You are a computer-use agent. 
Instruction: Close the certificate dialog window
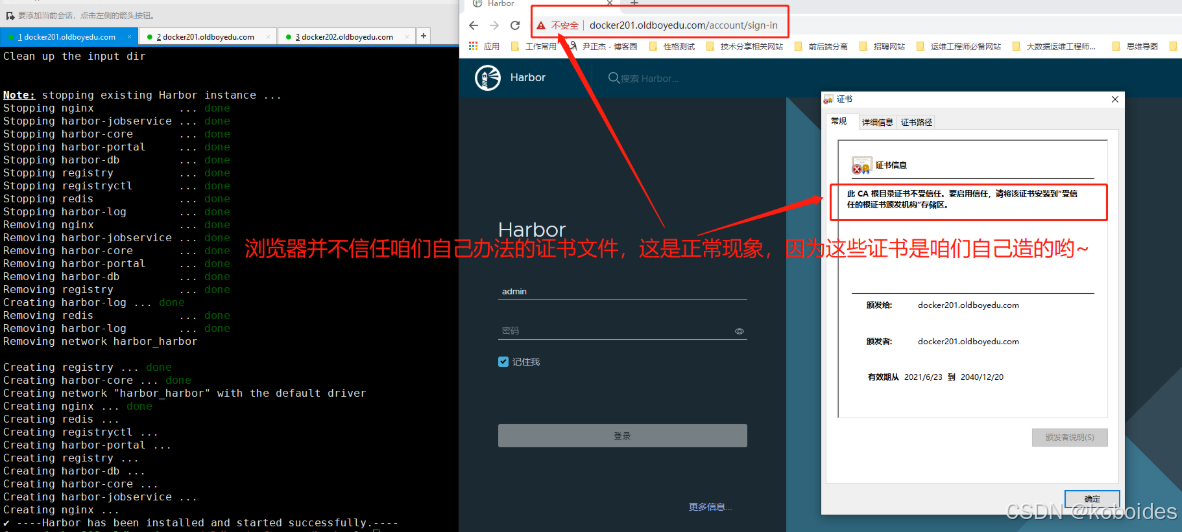(1115, 99)
